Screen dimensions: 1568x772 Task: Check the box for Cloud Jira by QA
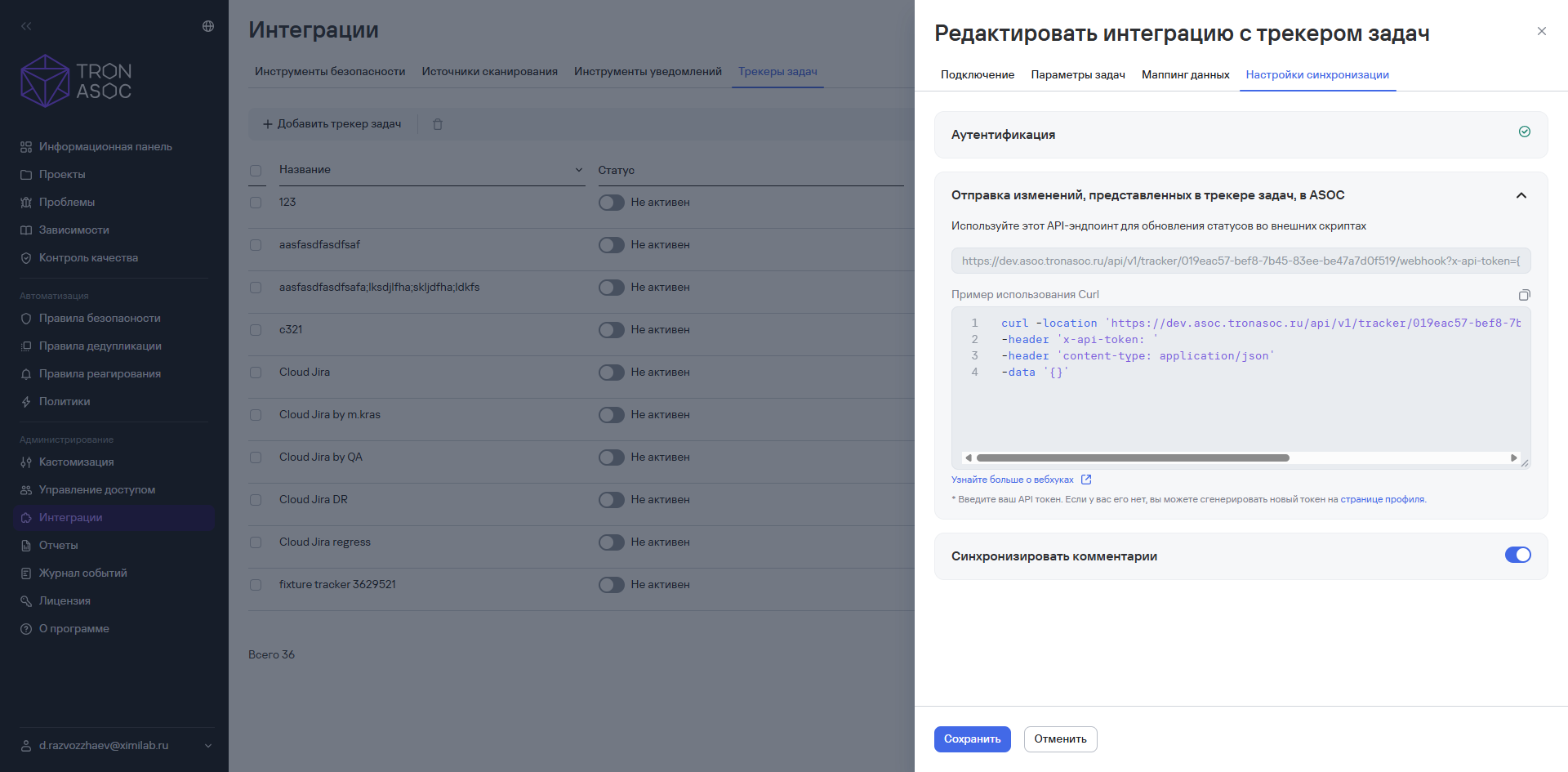(x=256, y=457)
